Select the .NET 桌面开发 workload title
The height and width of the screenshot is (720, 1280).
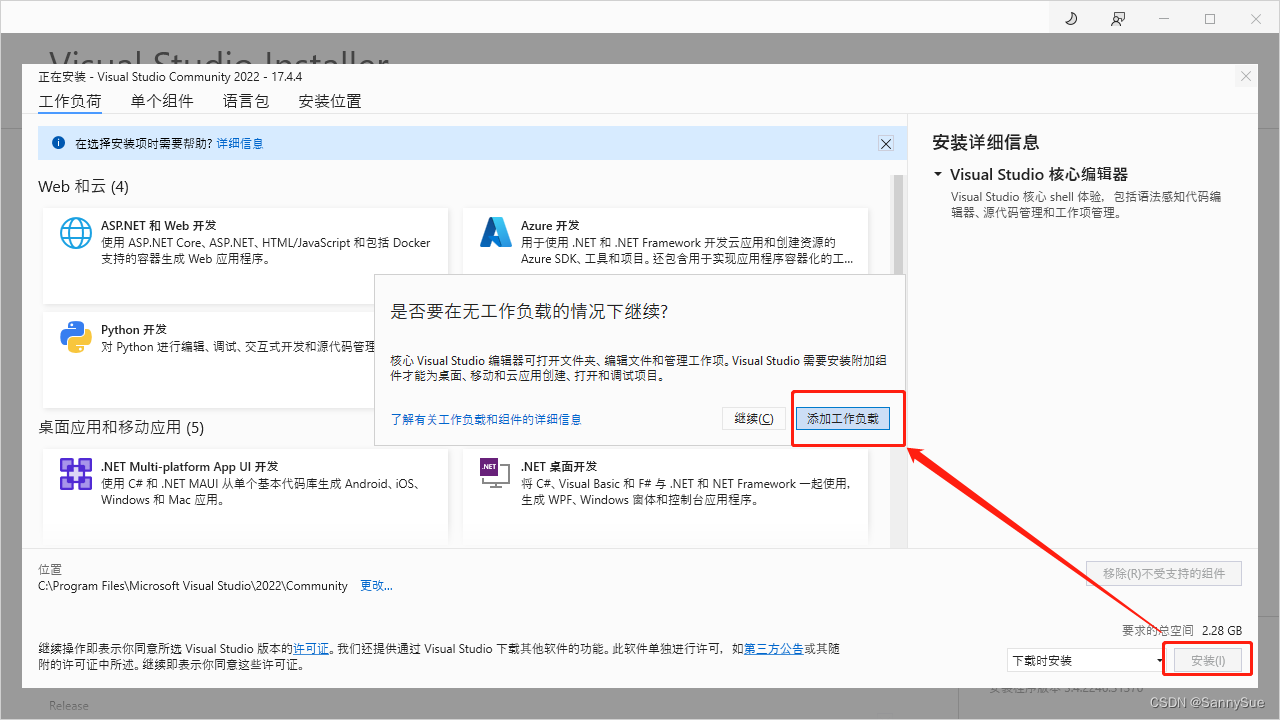(559, 466)
